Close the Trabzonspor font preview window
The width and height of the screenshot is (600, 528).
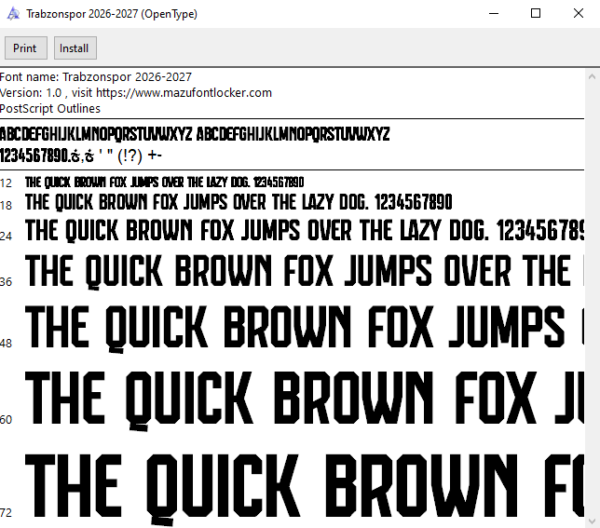point(578,13)
